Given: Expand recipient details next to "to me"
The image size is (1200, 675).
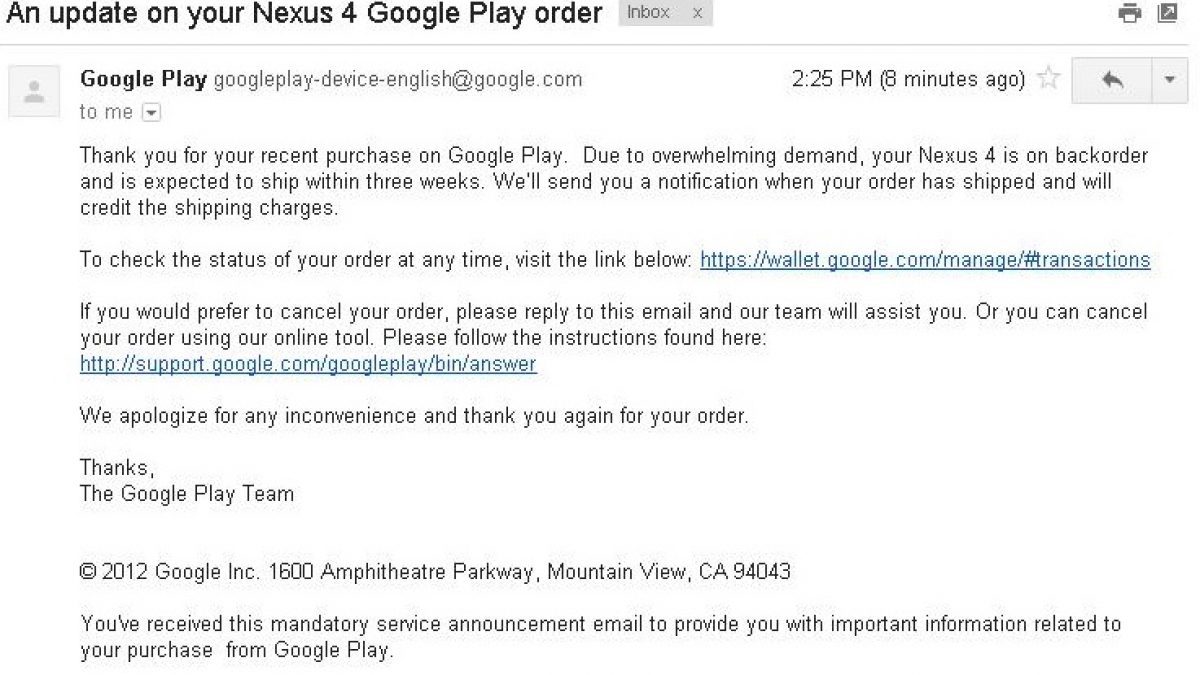Looking at the screenshot, I should point(151,113).
